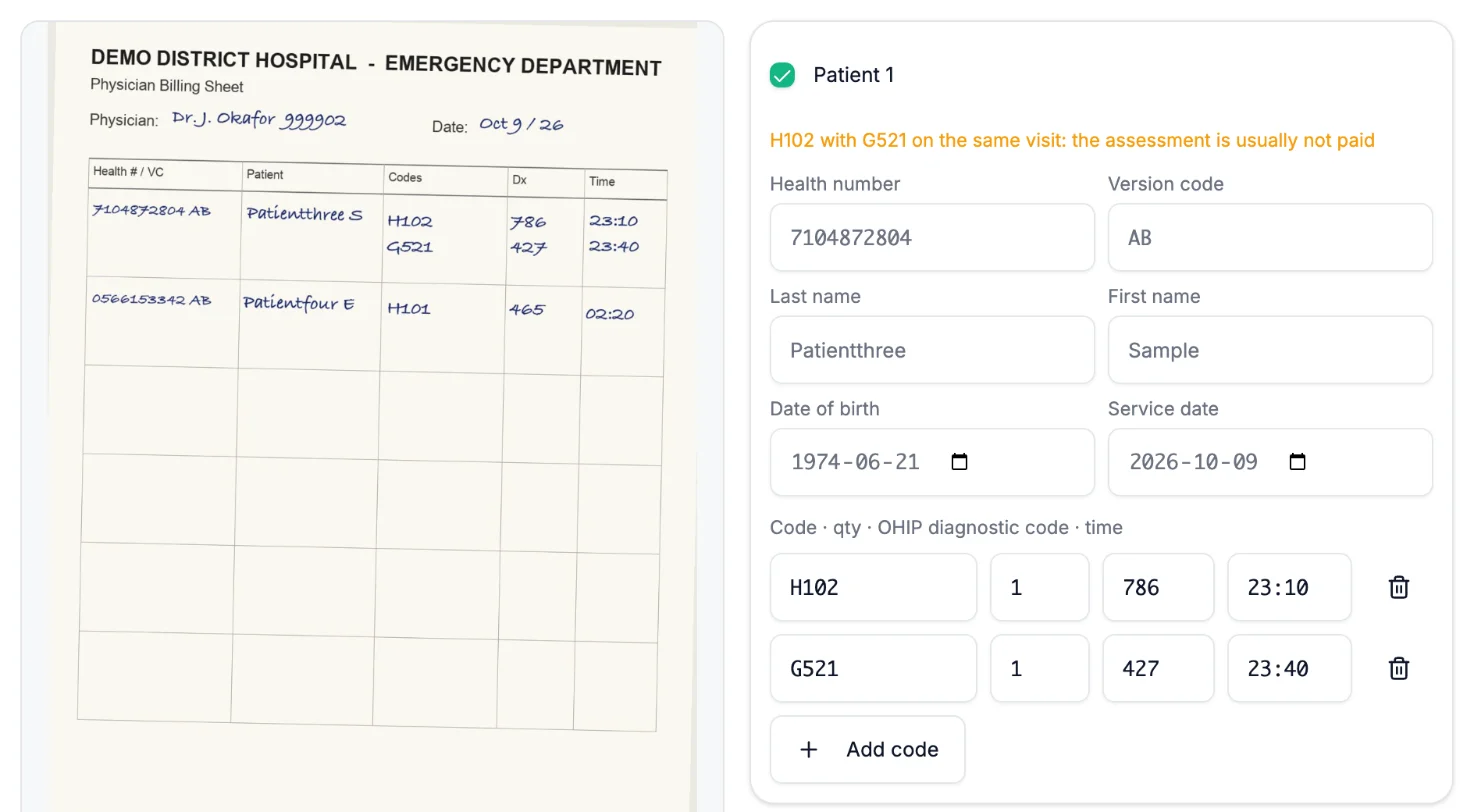Focus the Last name field

pyautogui.click(x=932, y=350)
